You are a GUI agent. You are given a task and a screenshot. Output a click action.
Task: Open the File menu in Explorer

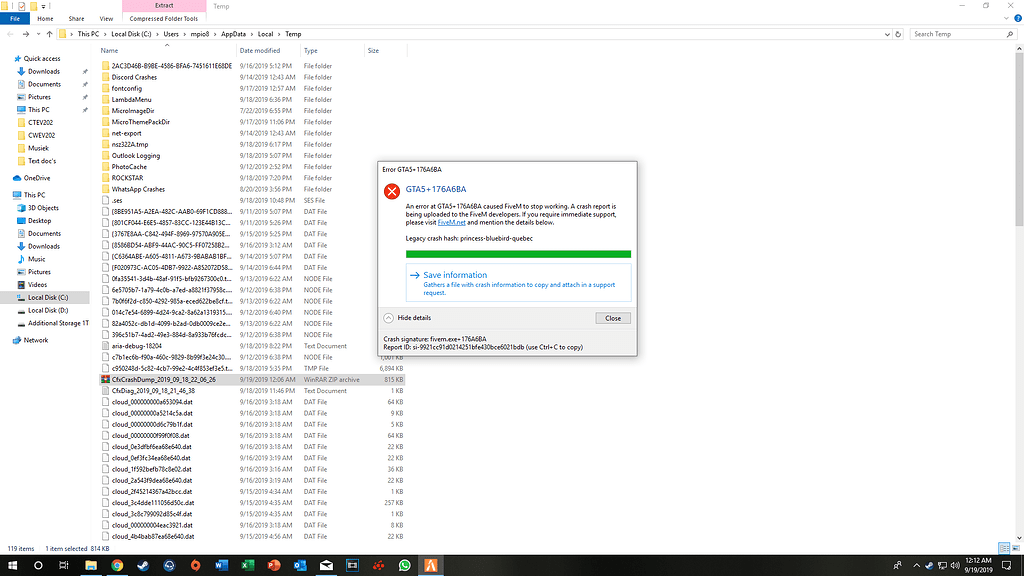13,17
